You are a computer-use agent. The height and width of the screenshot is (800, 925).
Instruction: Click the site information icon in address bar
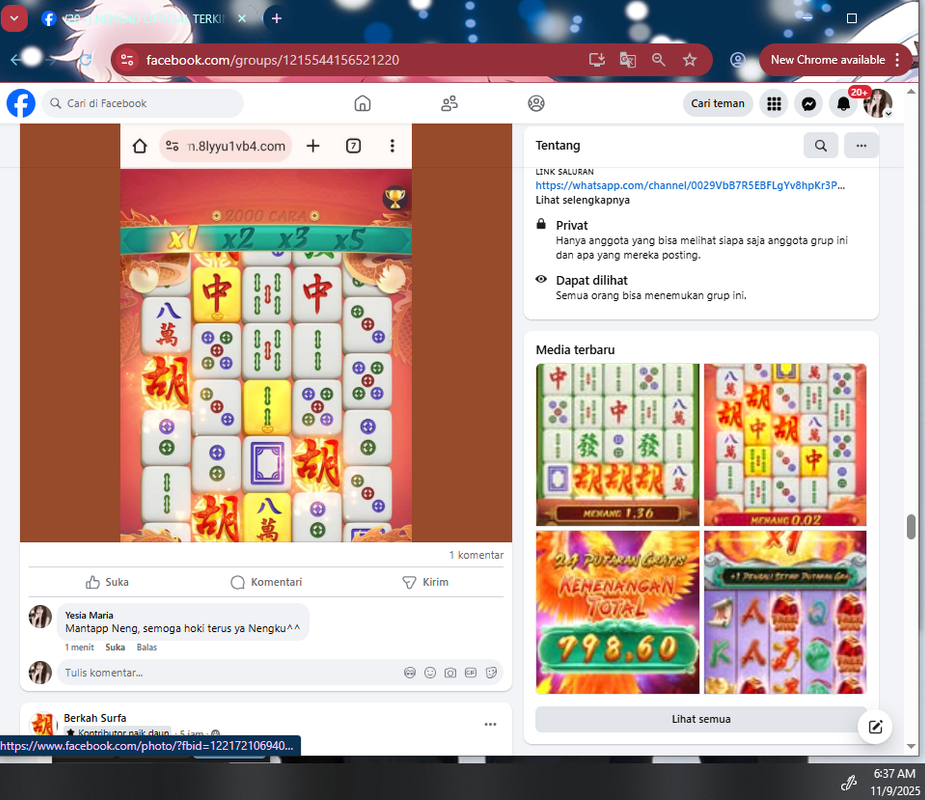[127, 60]
